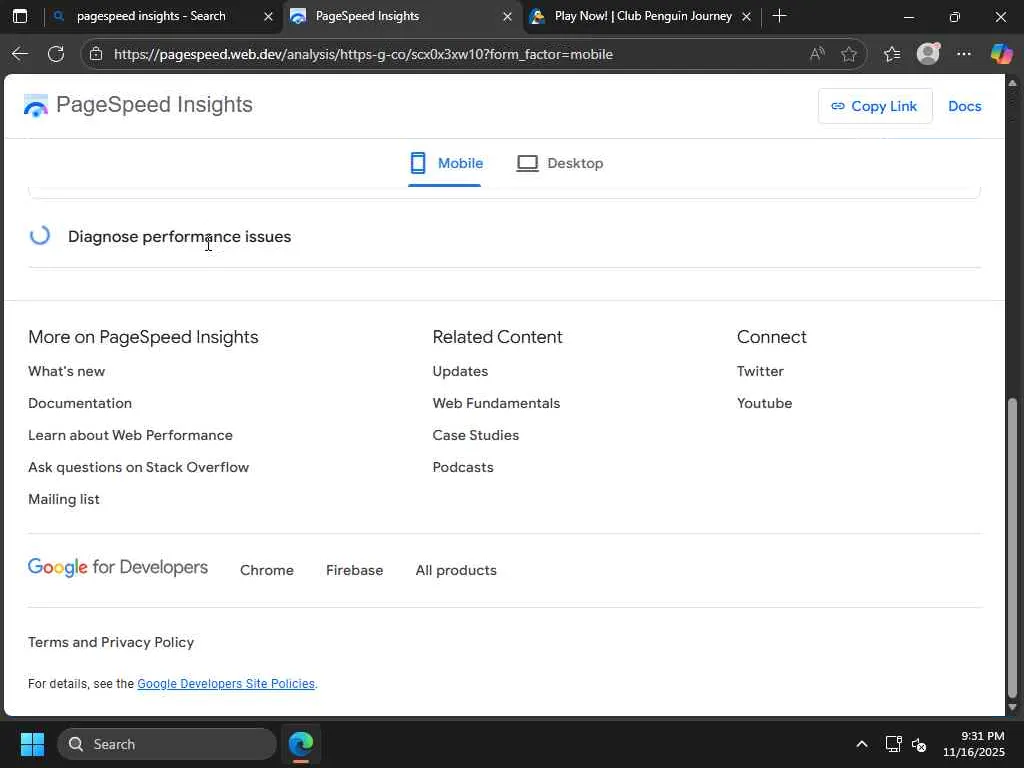Open the Windows Start menu

32,744
